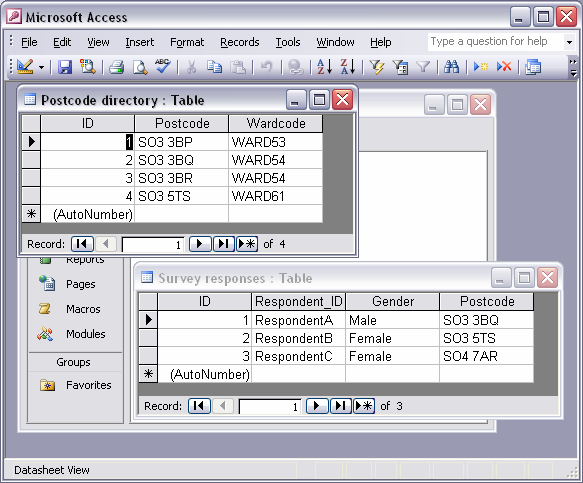Go to first record in Survey responses
The image size is (583, 483).
(199, 406)
